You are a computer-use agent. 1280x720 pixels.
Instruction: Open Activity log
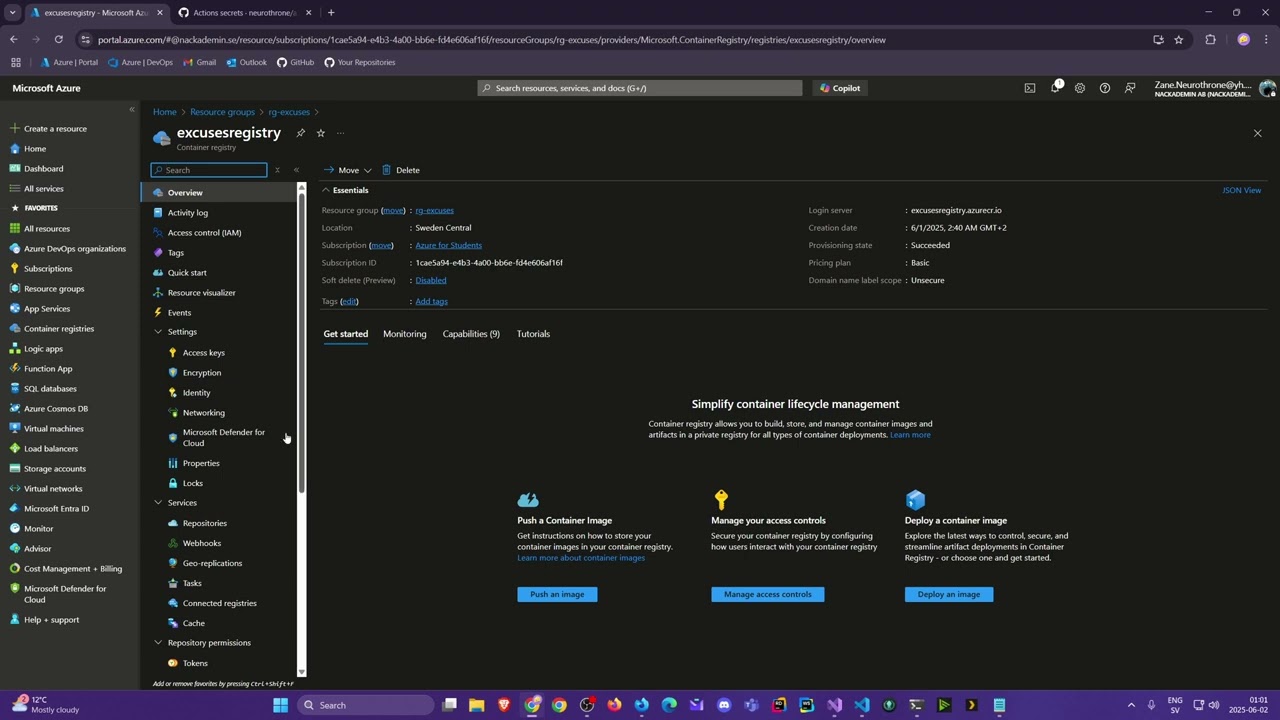pos(187,212)
